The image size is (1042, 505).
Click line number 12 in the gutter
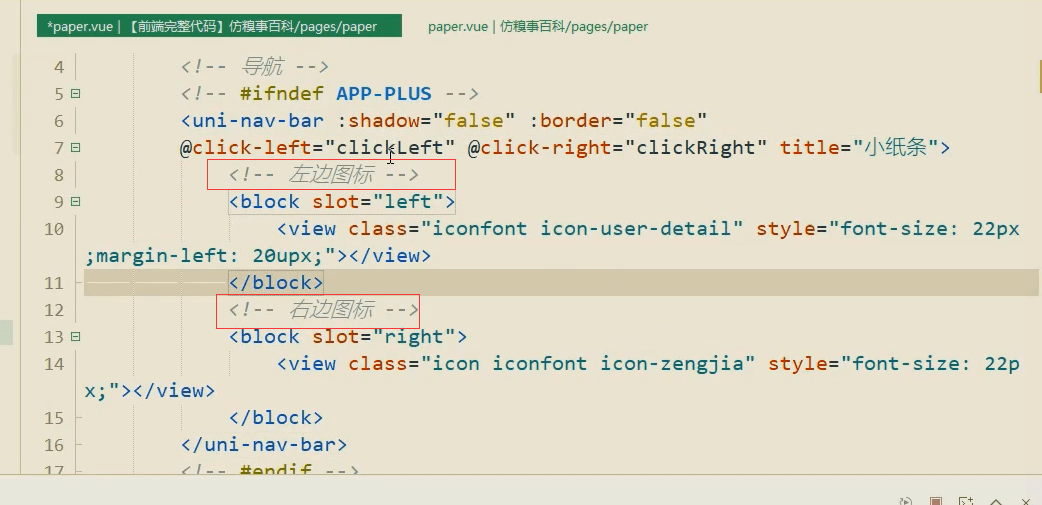(54, 310)
